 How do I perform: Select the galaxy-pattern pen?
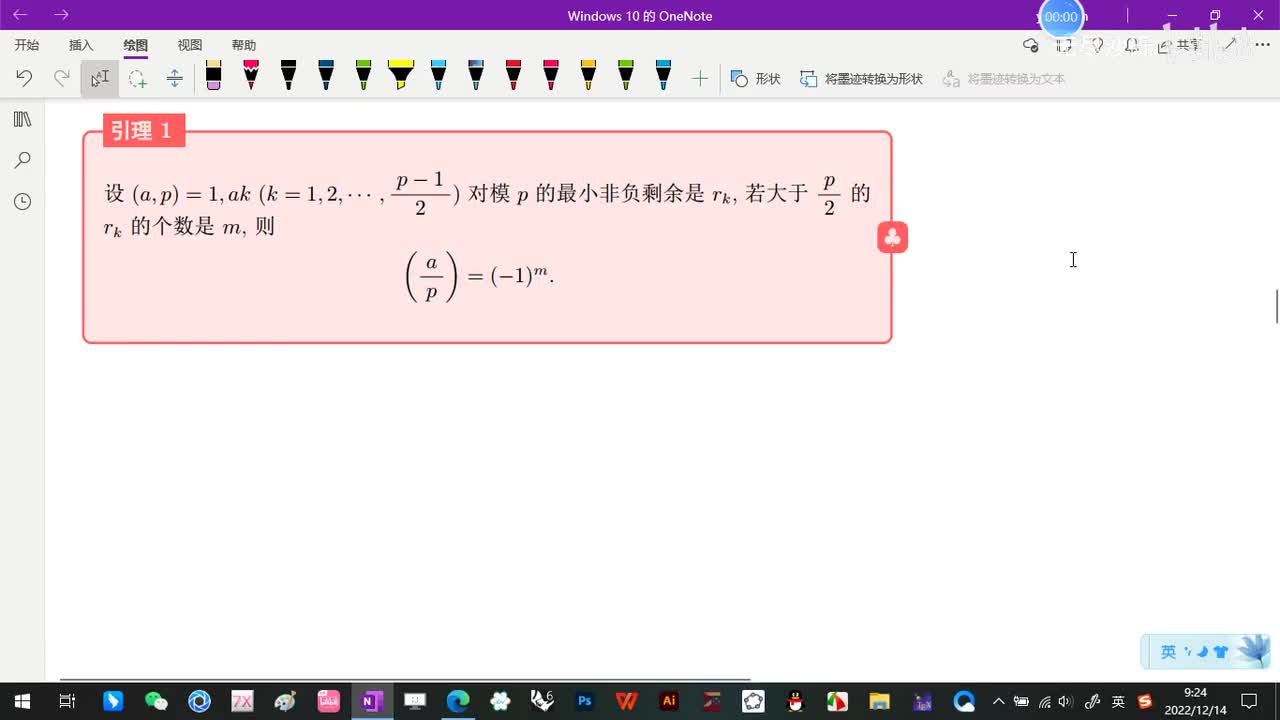point(476,76)
